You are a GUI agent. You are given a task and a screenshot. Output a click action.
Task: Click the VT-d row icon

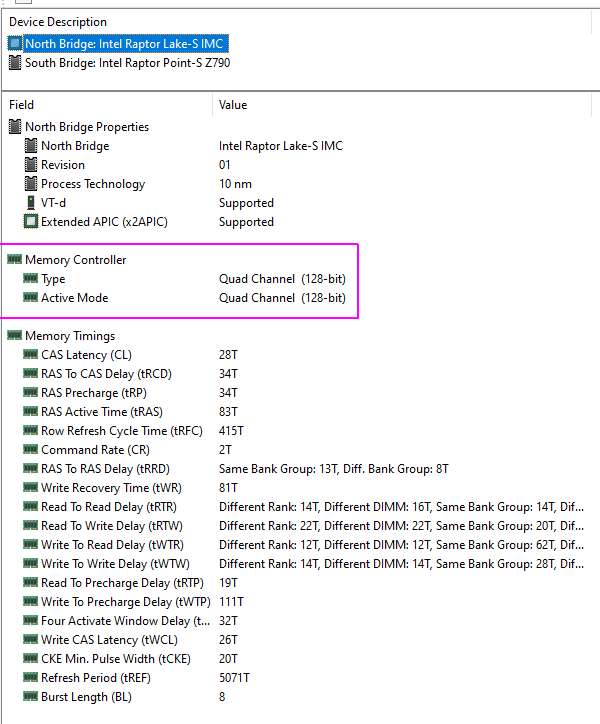30,203
